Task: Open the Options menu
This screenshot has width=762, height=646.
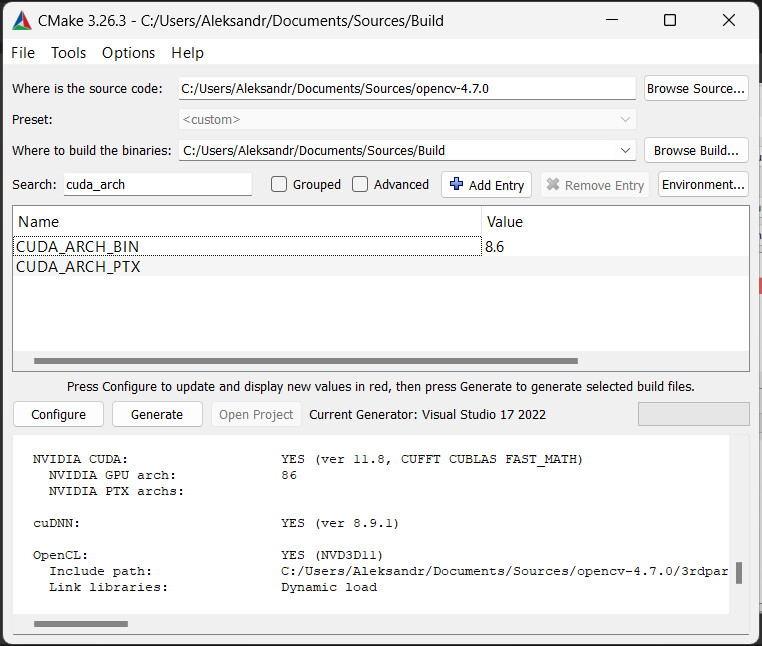Action: (x=128, y=52)
